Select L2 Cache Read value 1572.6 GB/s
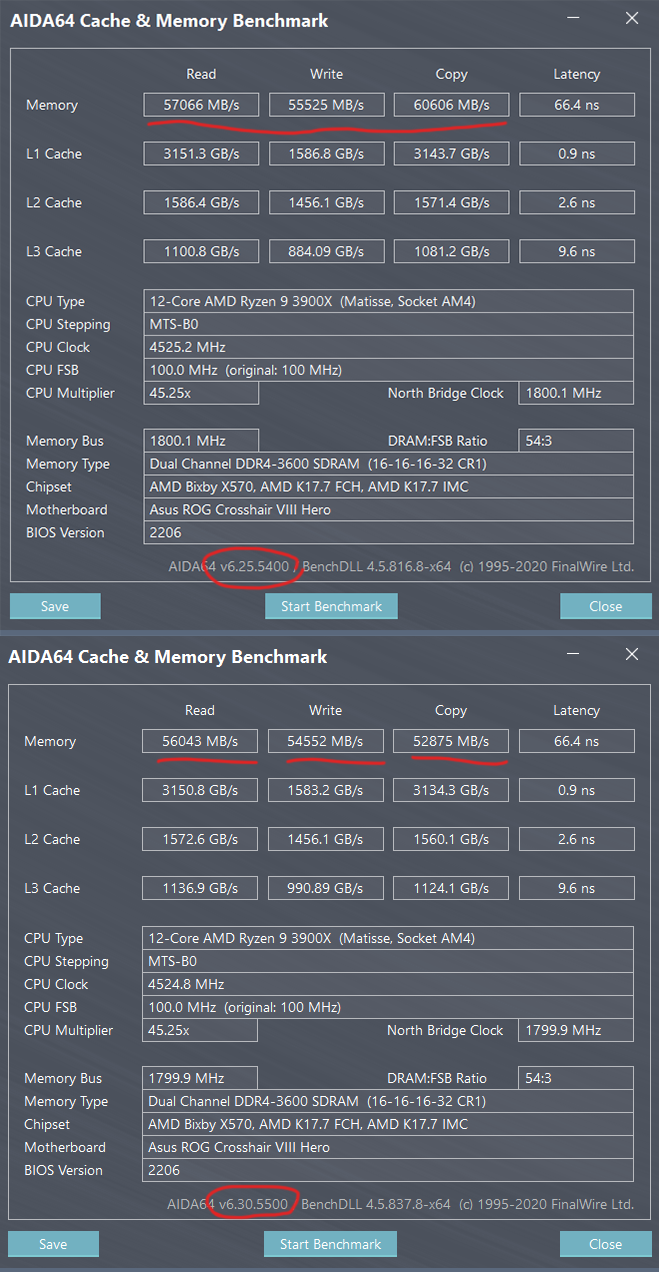 pyautogui.click(x=200, y=840)
